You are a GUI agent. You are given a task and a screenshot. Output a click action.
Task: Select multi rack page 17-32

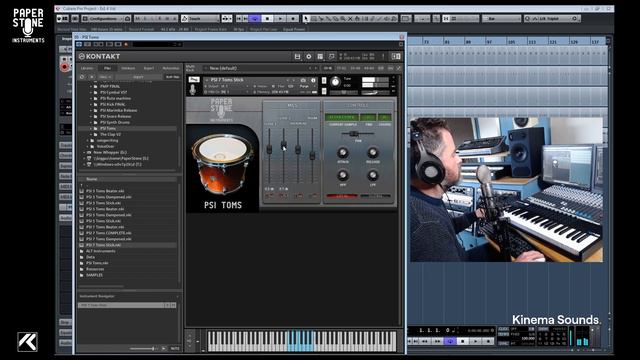(341, 68)
